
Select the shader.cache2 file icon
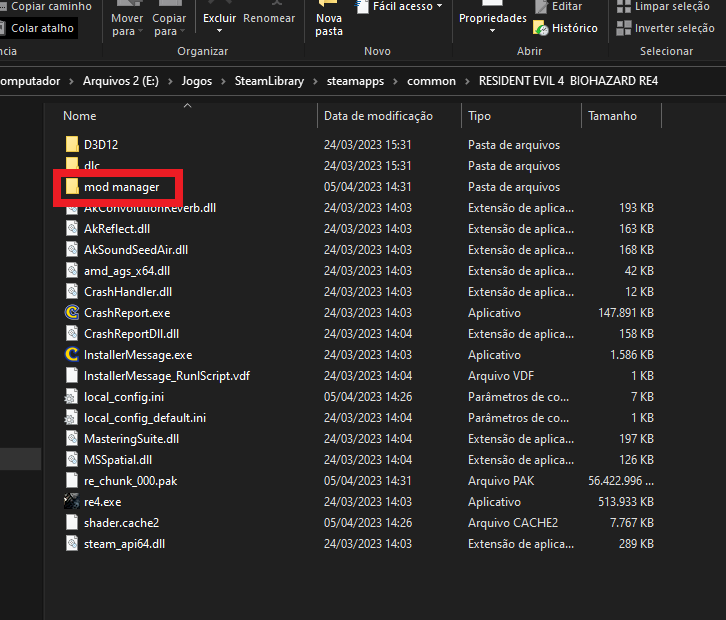[72, 523]
